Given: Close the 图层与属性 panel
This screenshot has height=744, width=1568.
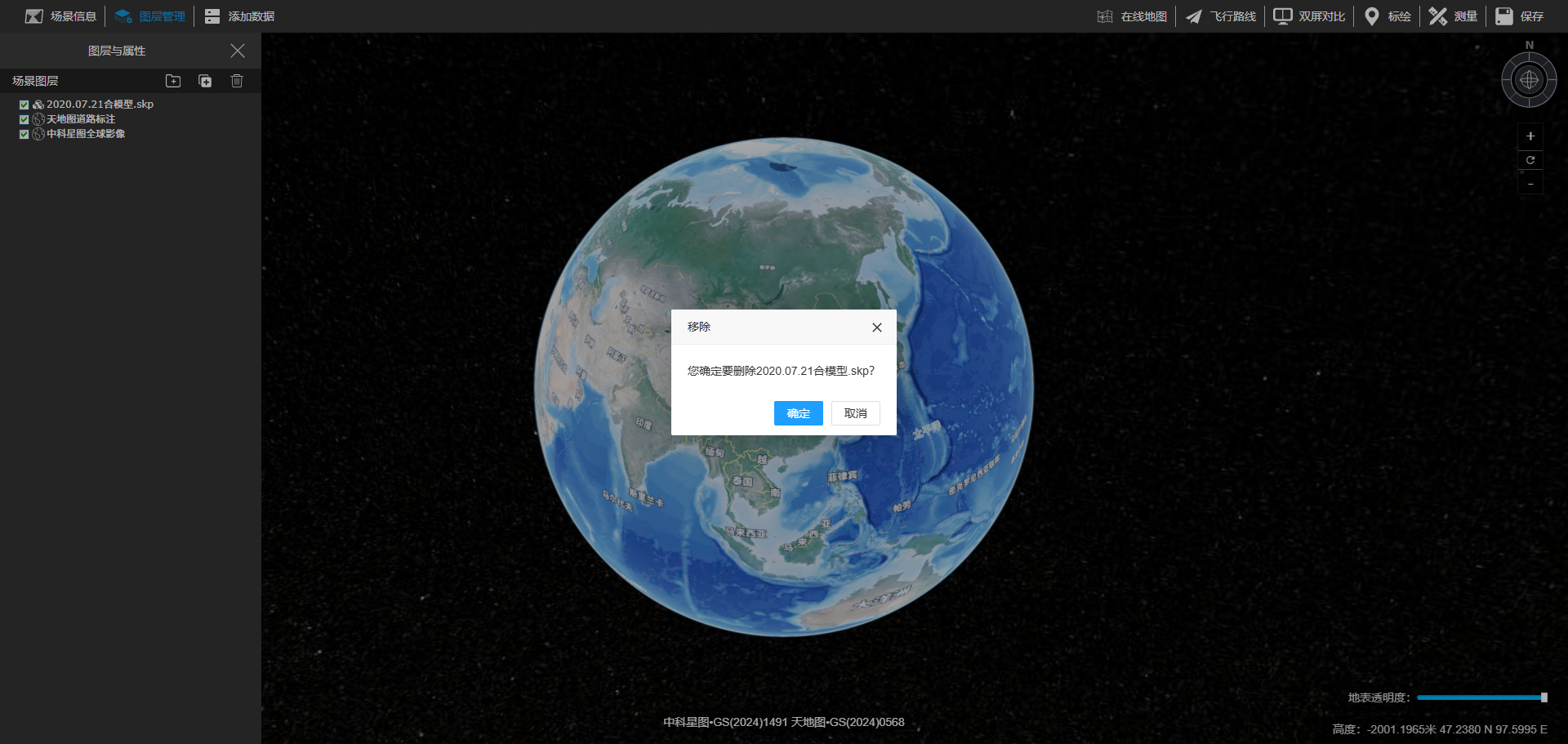Looking at the screenshot, I should tap(238, 51).
